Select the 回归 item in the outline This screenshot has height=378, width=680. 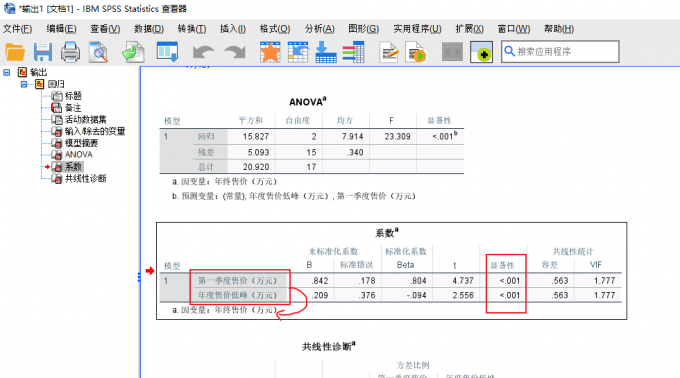point(56,84)
